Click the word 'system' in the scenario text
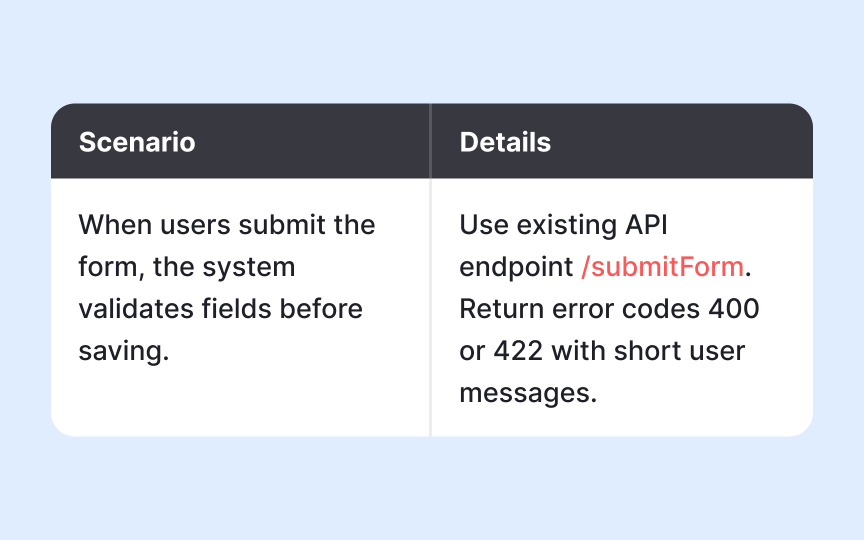The image size is (864, 540). (x=251, y=267)
